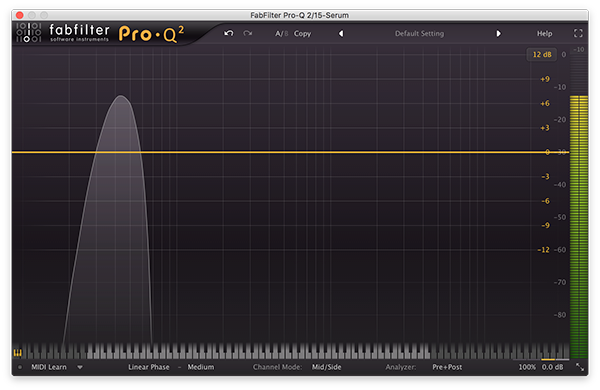Open the MIDI Learn dropdown arrow

tap(80, 367)
